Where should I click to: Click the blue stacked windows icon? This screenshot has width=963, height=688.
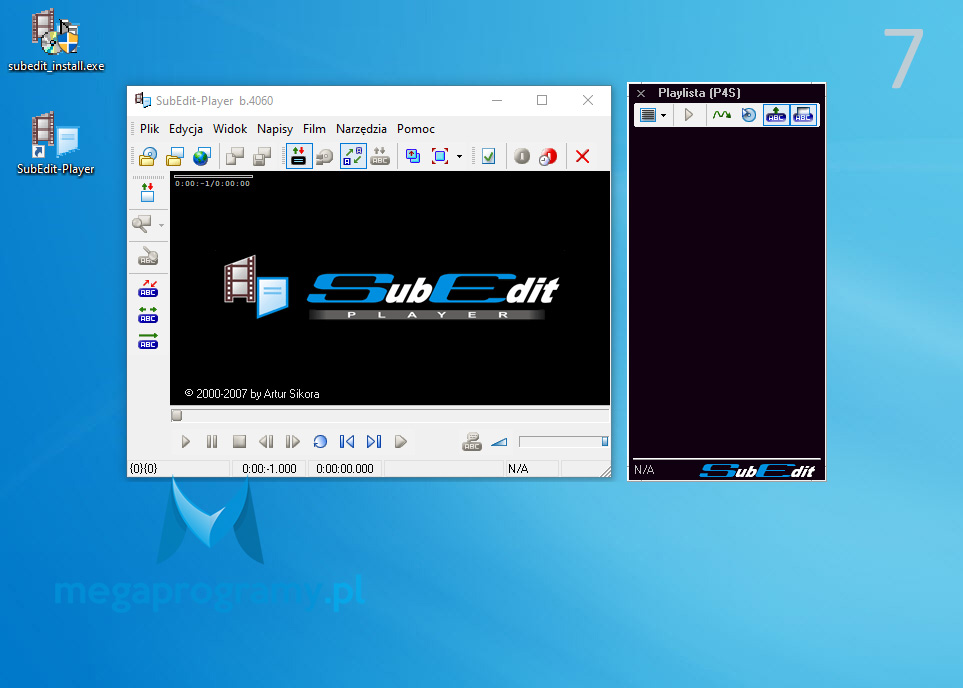click(x=413, y=157)
